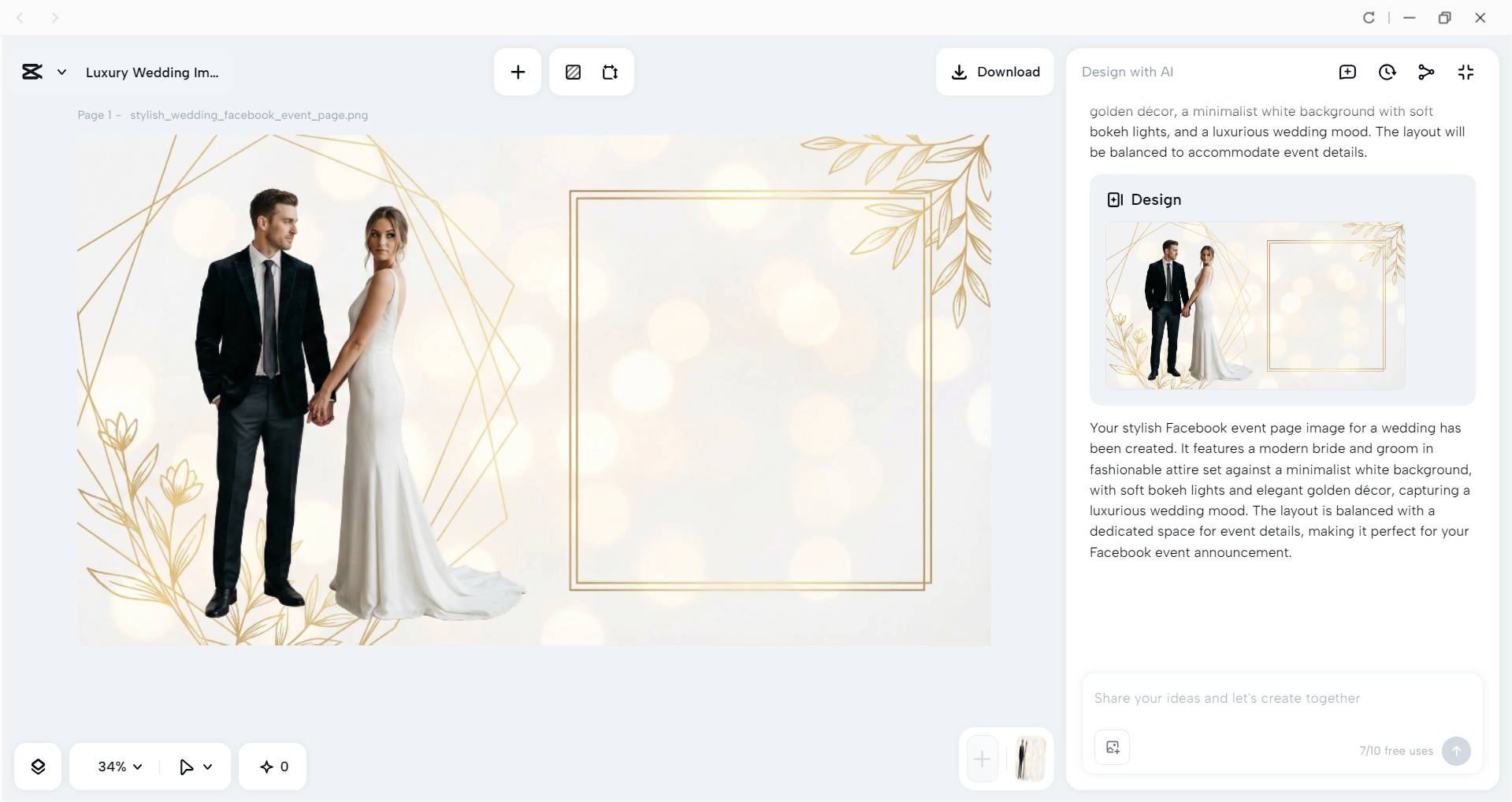Open the AI generated Design thumbnail preview
The image size is (1512, 802).
(1255, 306)
